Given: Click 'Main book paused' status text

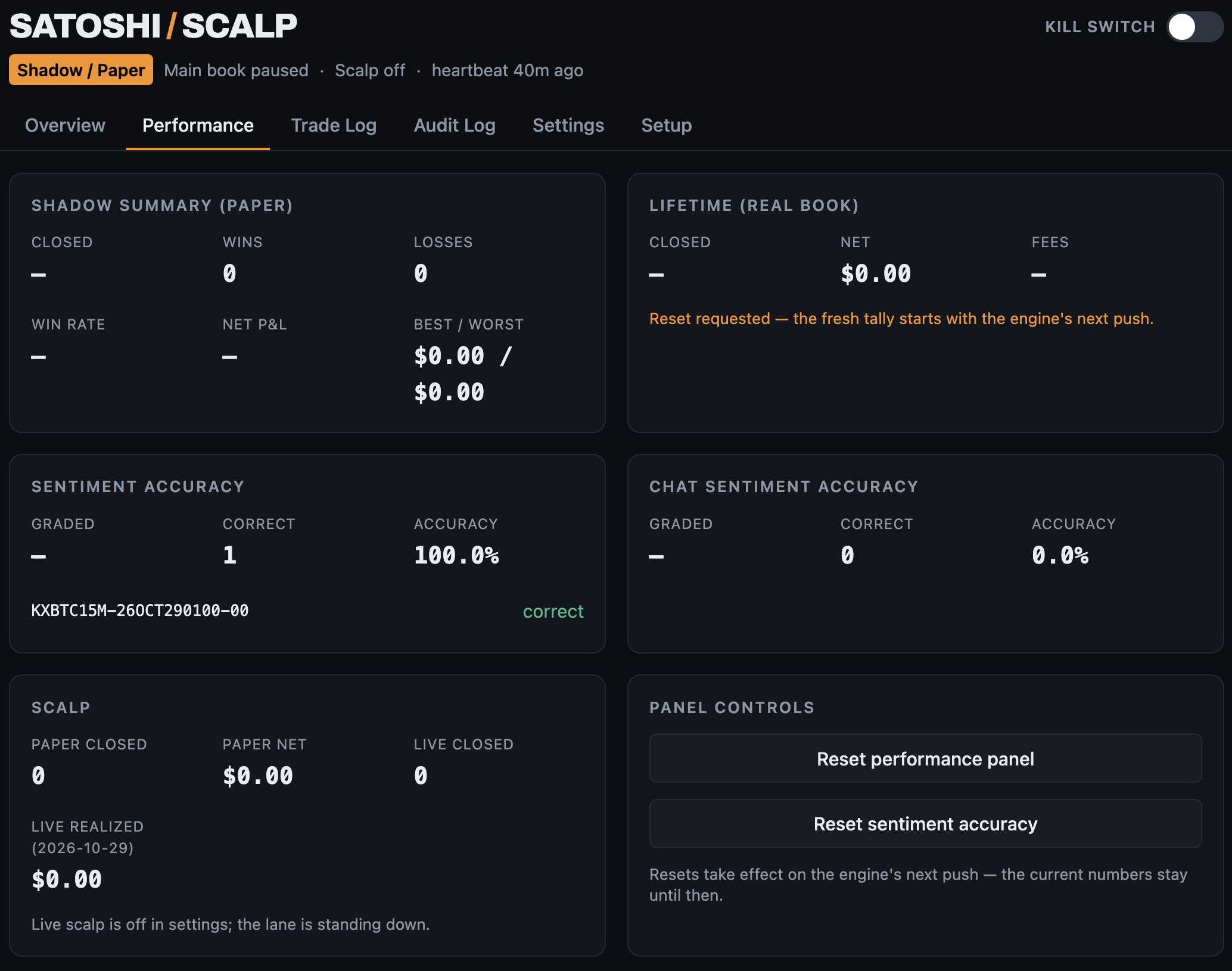Looking at the screenshot, I should pyautogui.click(x=236, y=70).
